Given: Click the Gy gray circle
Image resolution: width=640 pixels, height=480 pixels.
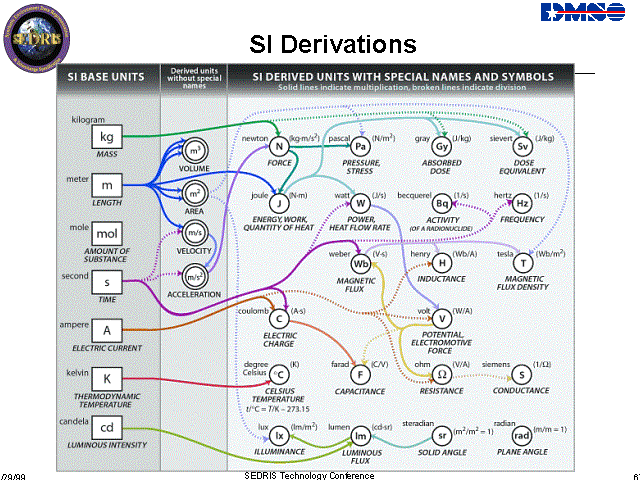Looking at the screenshot, I should [x=442, y=146].
